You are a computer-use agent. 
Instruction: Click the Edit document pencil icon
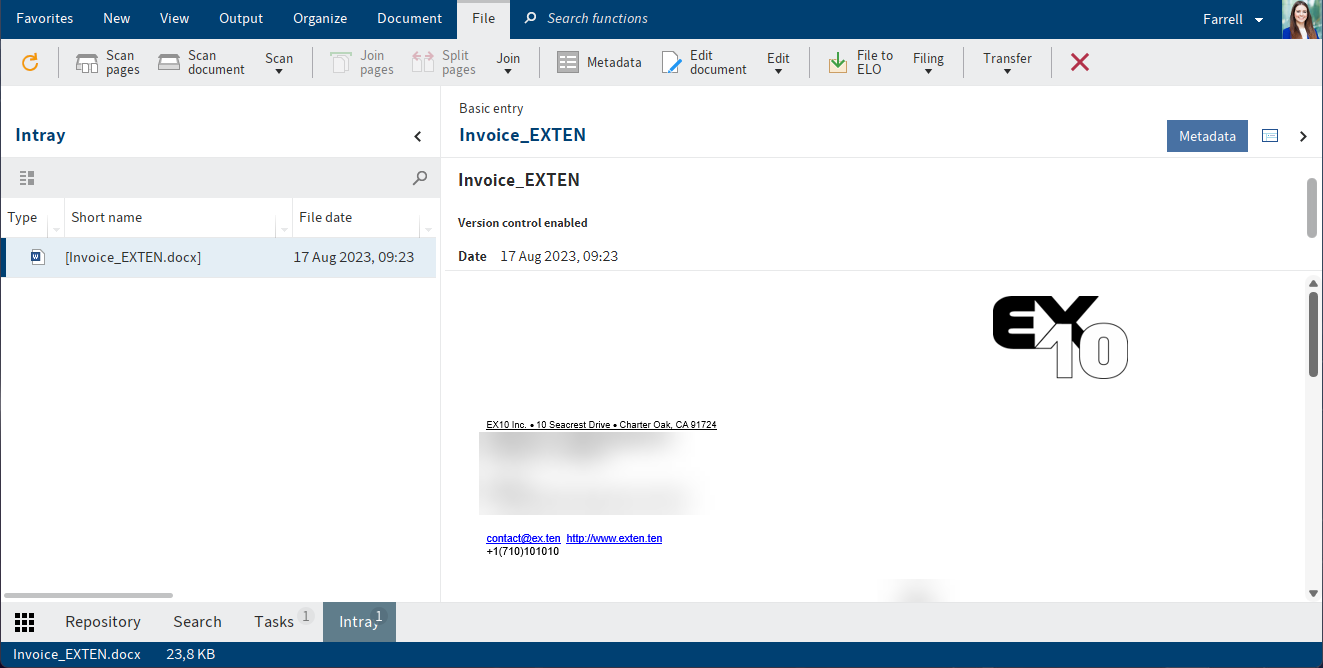tap(671, 63)
